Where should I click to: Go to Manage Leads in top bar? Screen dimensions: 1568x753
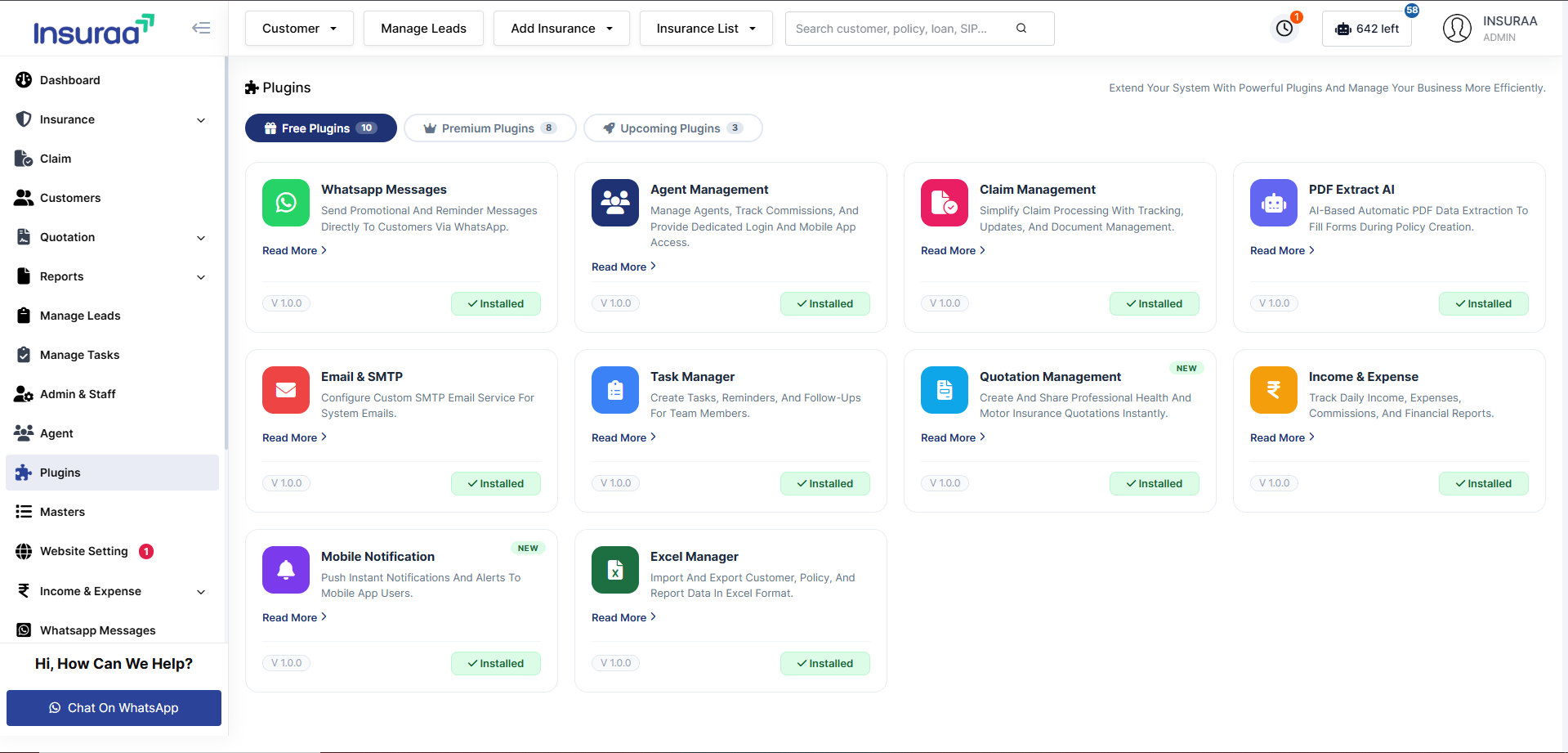[x=423, y=29]
